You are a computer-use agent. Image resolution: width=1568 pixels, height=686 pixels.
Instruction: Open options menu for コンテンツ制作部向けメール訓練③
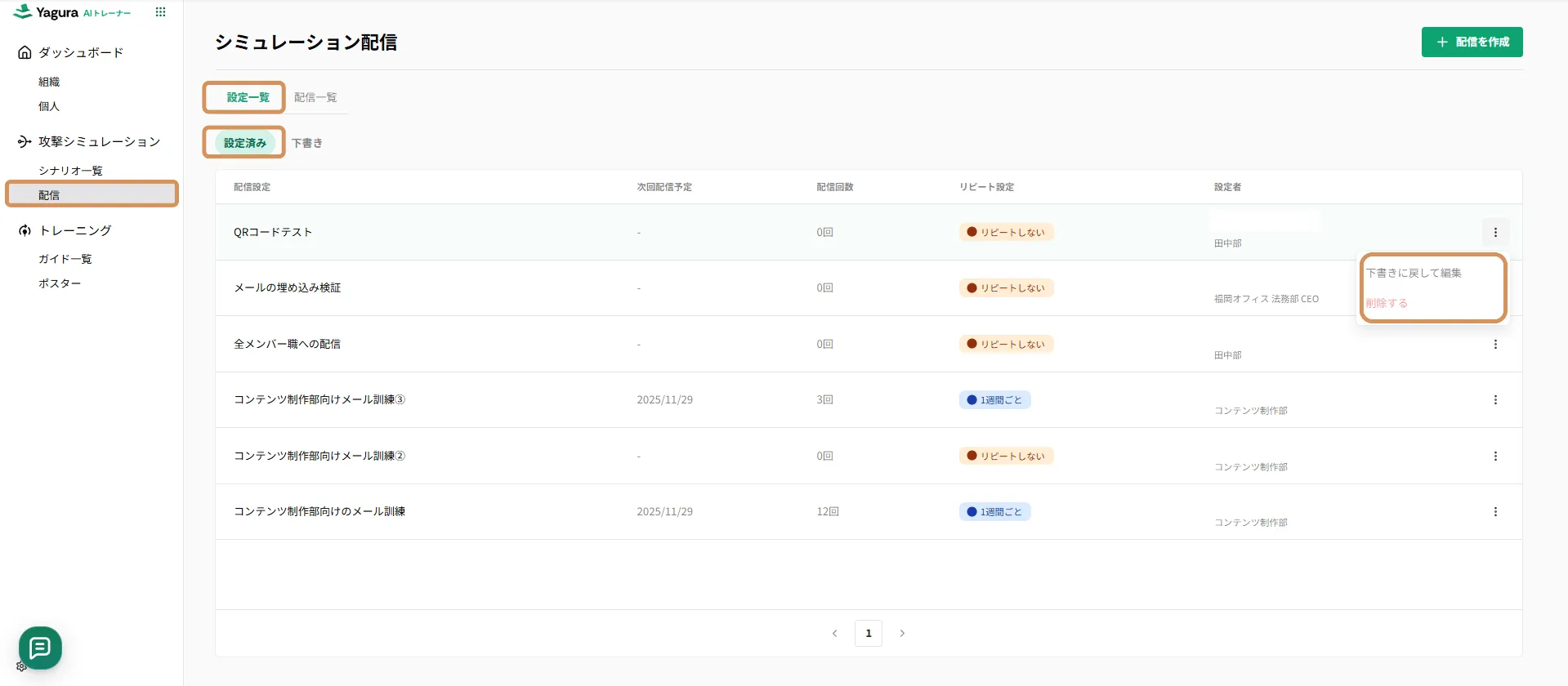(x=1495, y=400)
